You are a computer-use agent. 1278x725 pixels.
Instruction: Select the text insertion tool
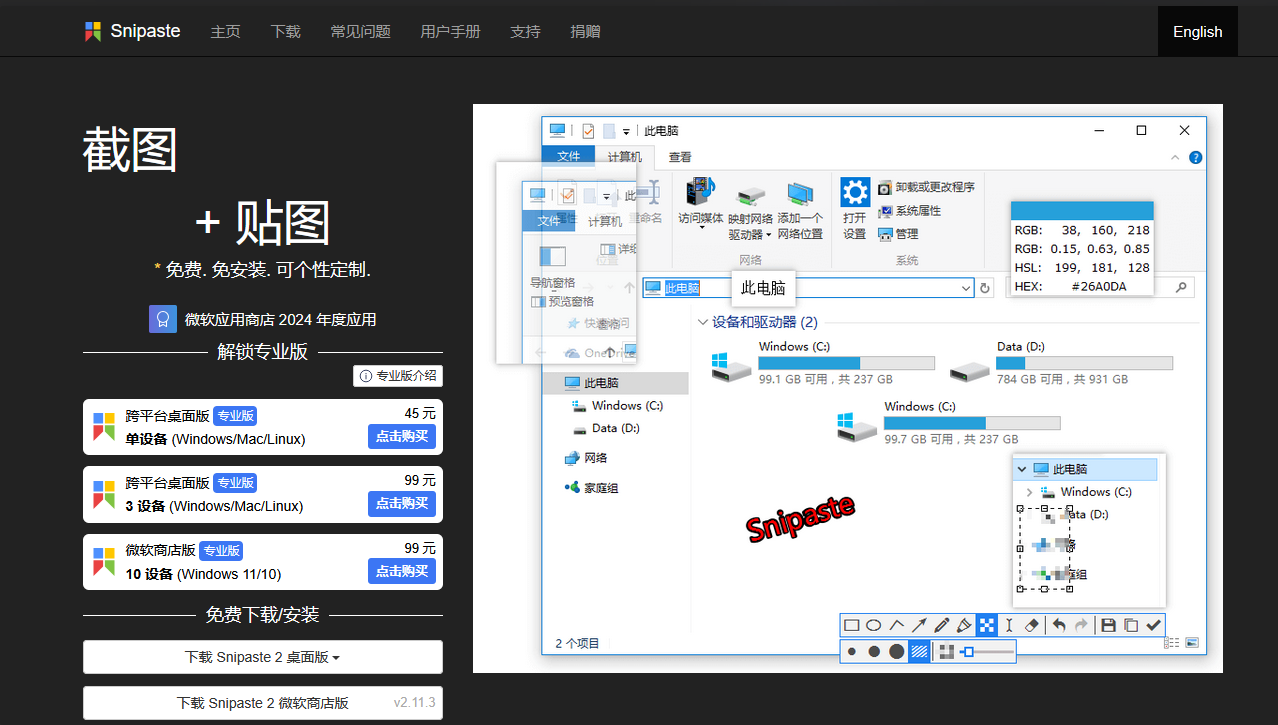coord(1010,625)
